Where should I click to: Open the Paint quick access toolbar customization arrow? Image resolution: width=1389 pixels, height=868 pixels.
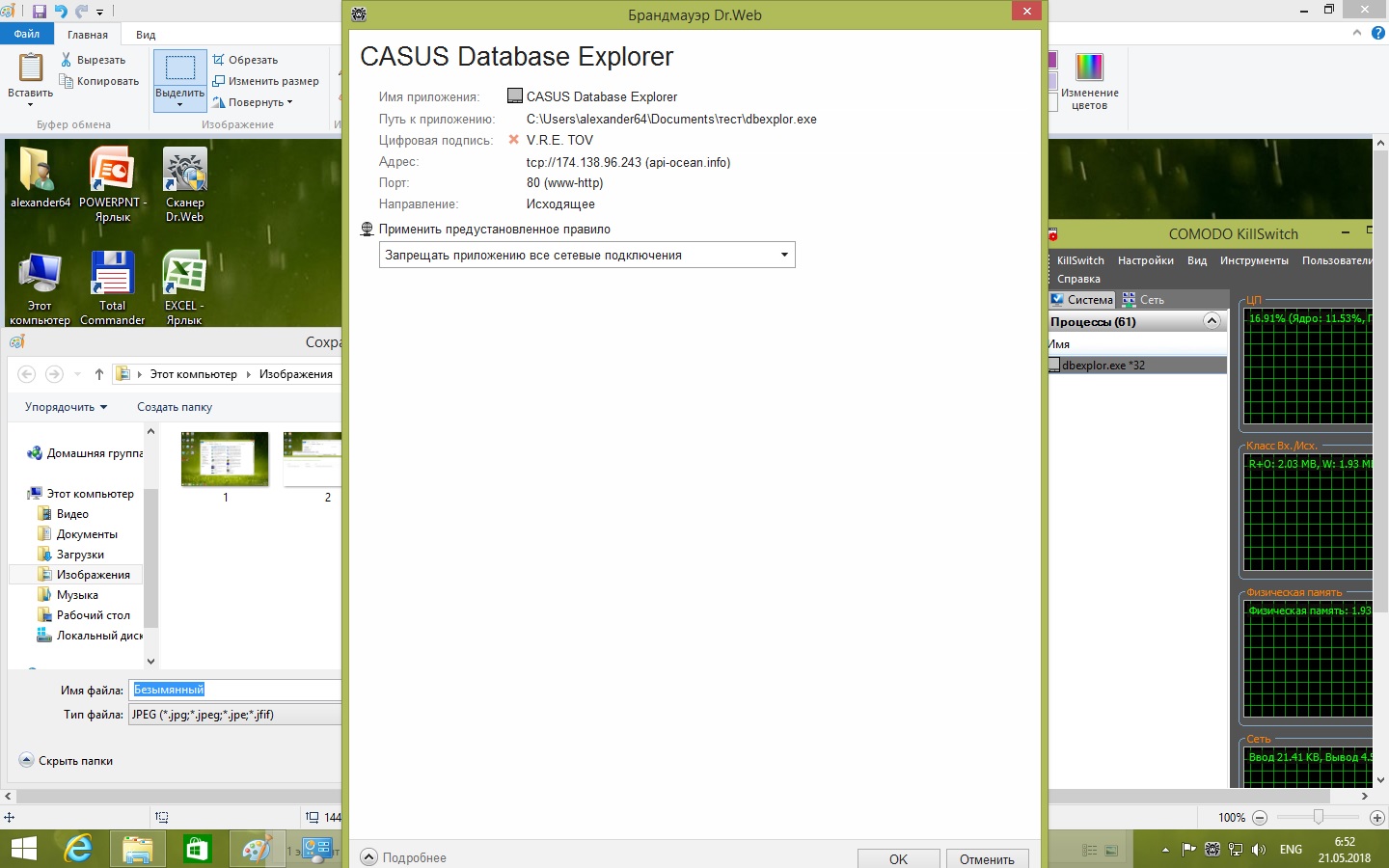[x=99, y=13]
